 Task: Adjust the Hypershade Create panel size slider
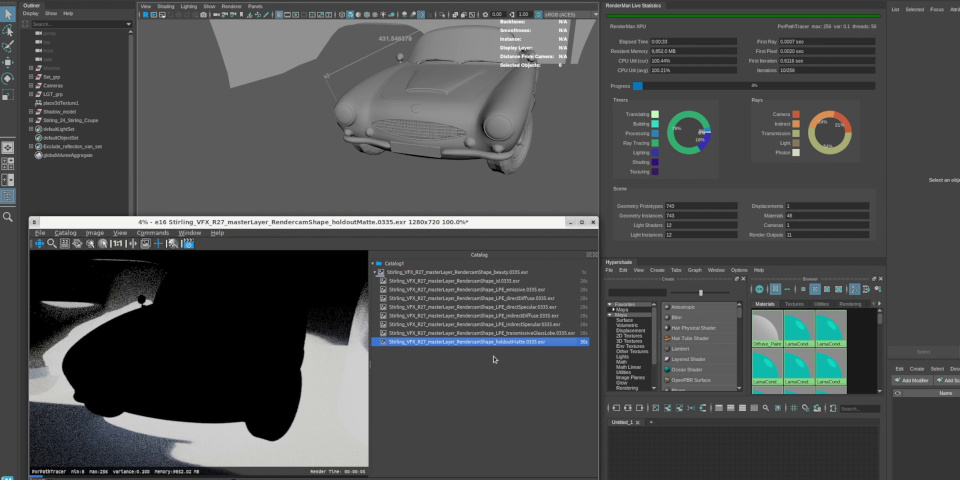pyautogui.click(x=700, y=292)
